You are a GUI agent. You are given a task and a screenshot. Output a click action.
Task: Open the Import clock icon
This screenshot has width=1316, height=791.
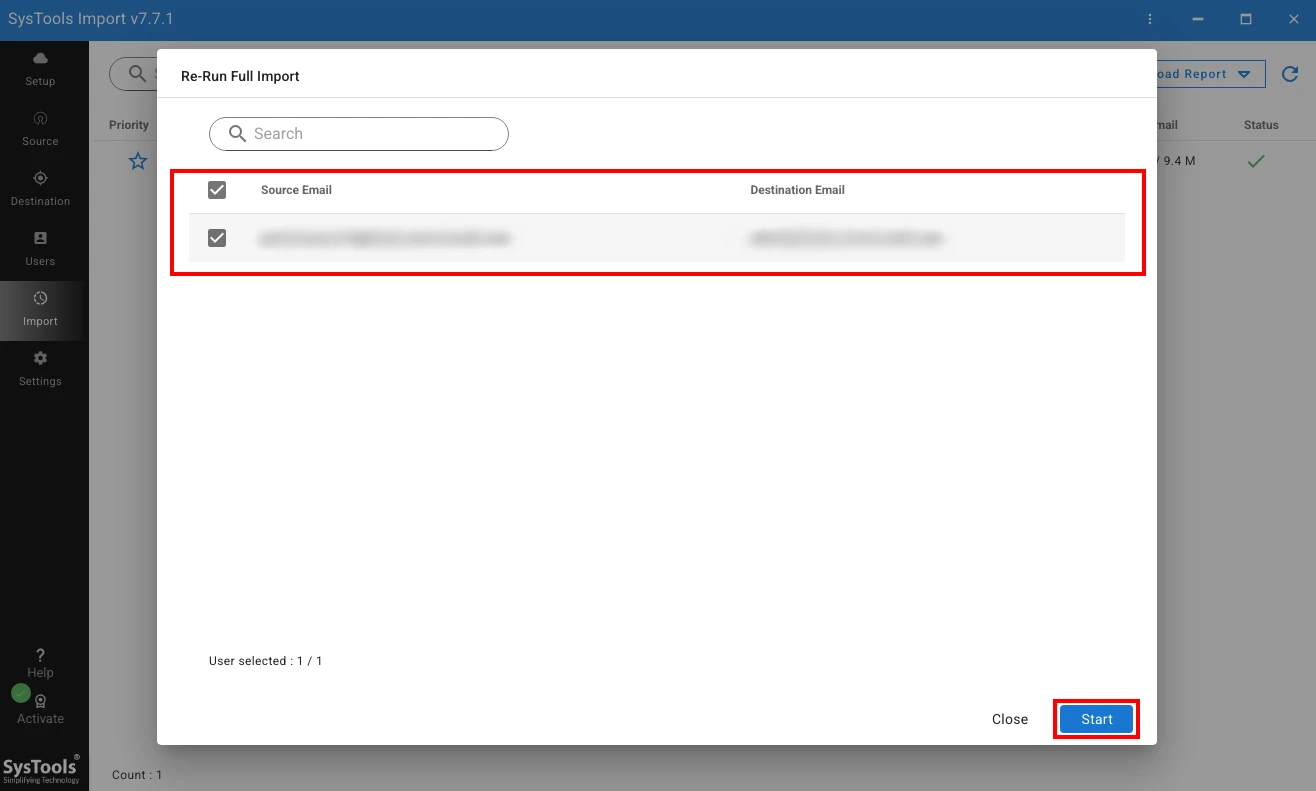pyautogui.click(x=40, y=298)
